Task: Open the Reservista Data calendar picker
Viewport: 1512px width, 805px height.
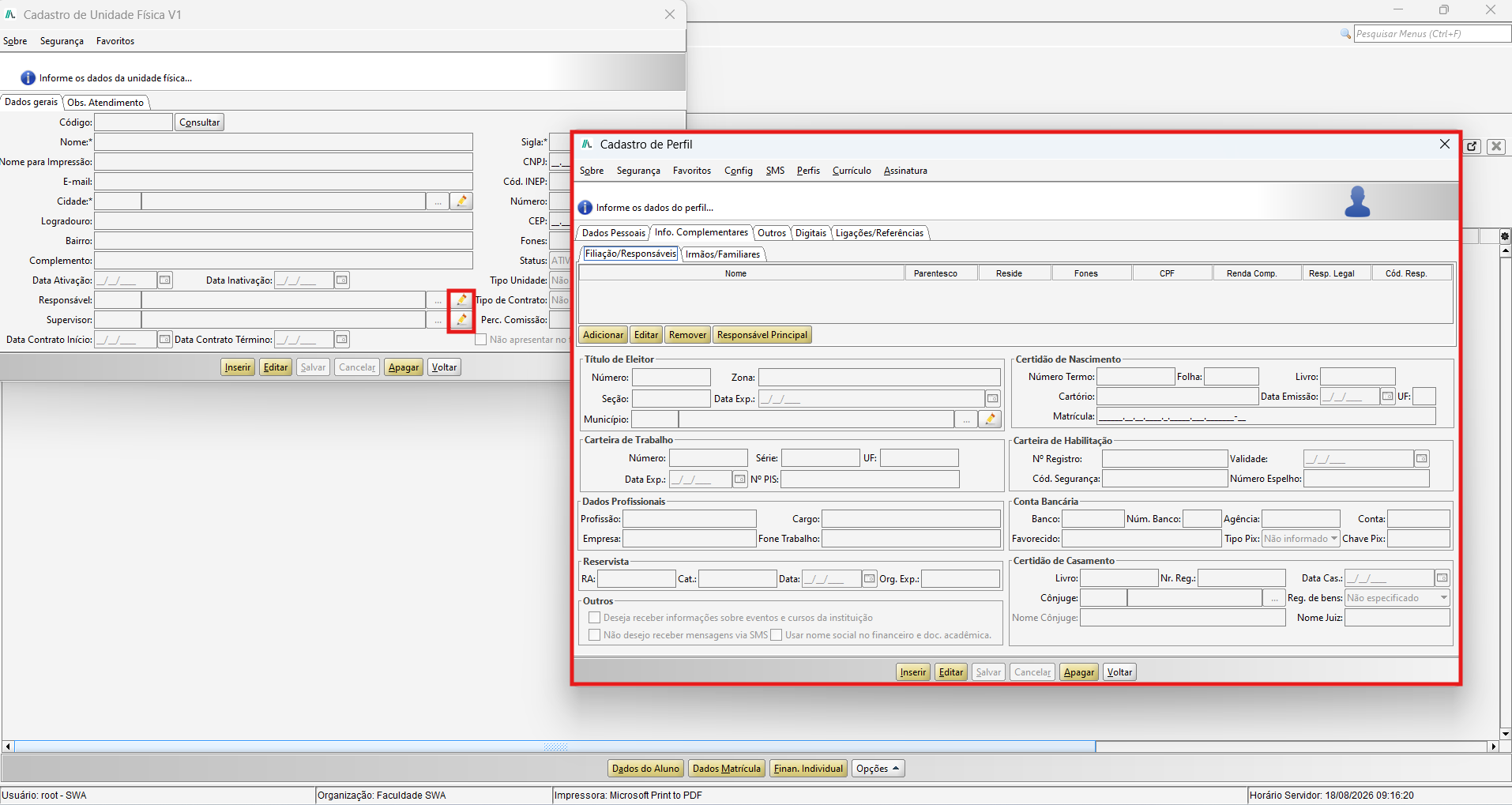Action: click(x=869, y=579)
